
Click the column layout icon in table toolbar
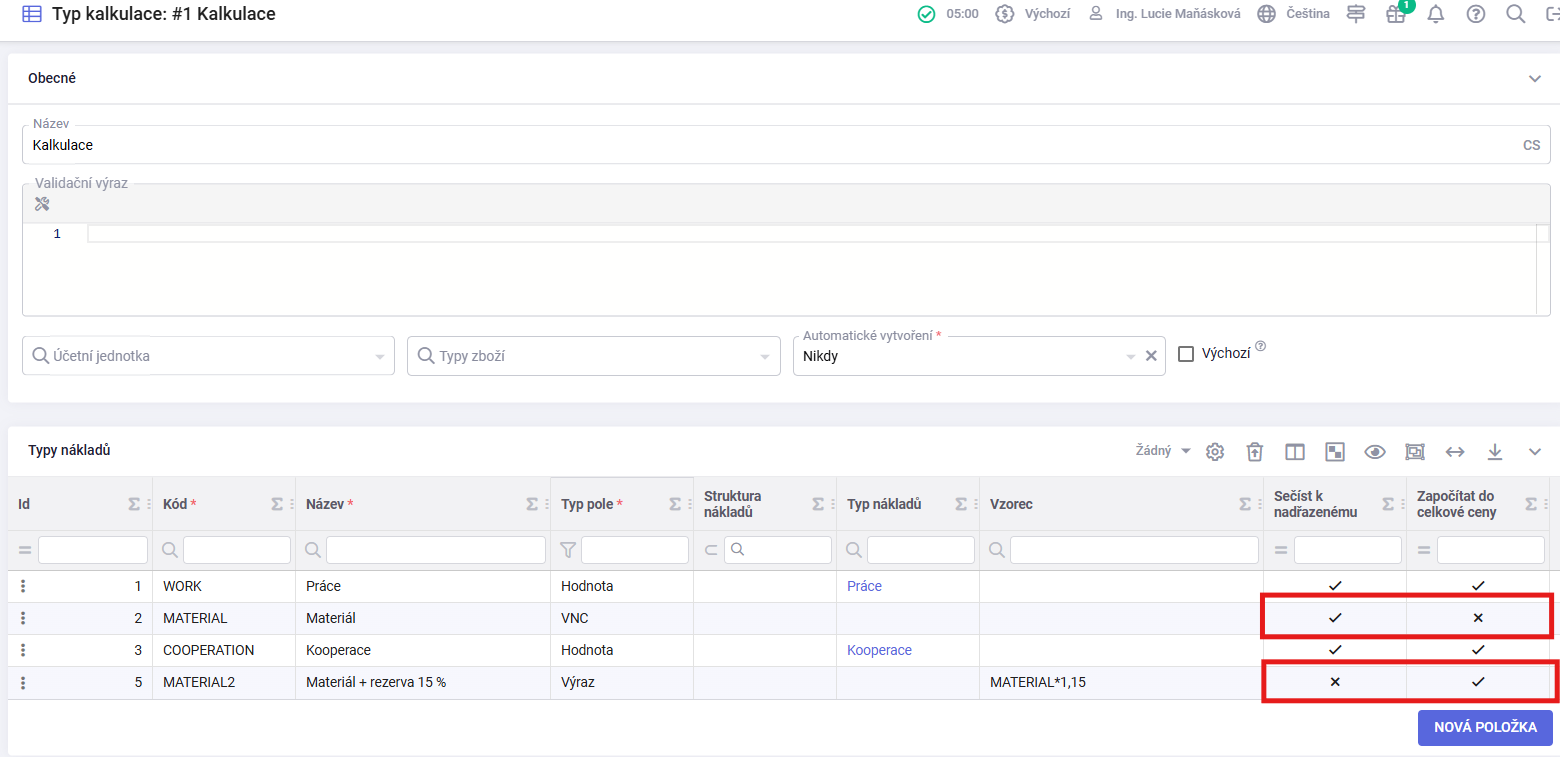[1295, 452]
